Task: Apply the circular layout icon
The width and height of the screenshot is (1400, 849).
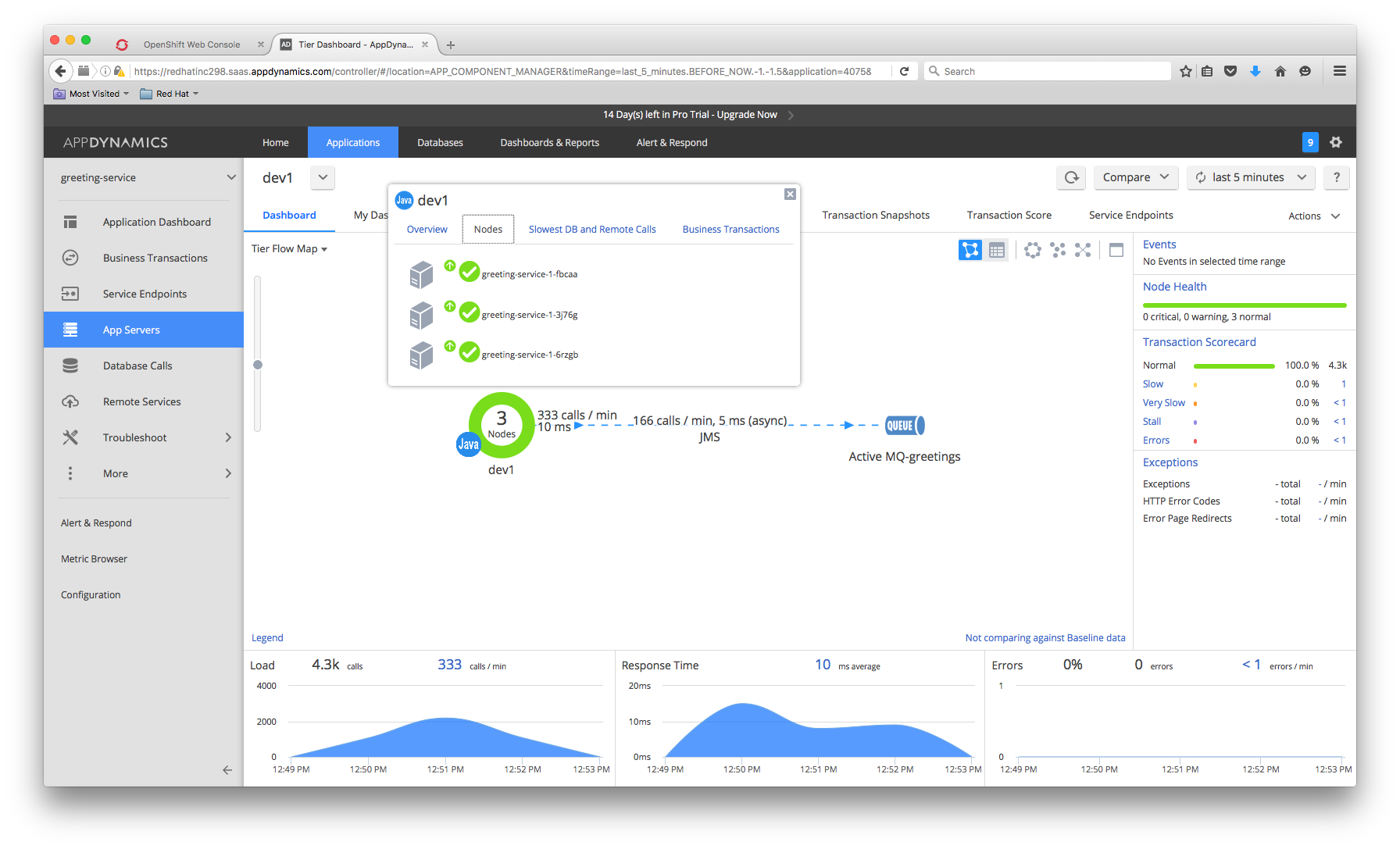Action: pyautogui.click(x=1033, y=250)
